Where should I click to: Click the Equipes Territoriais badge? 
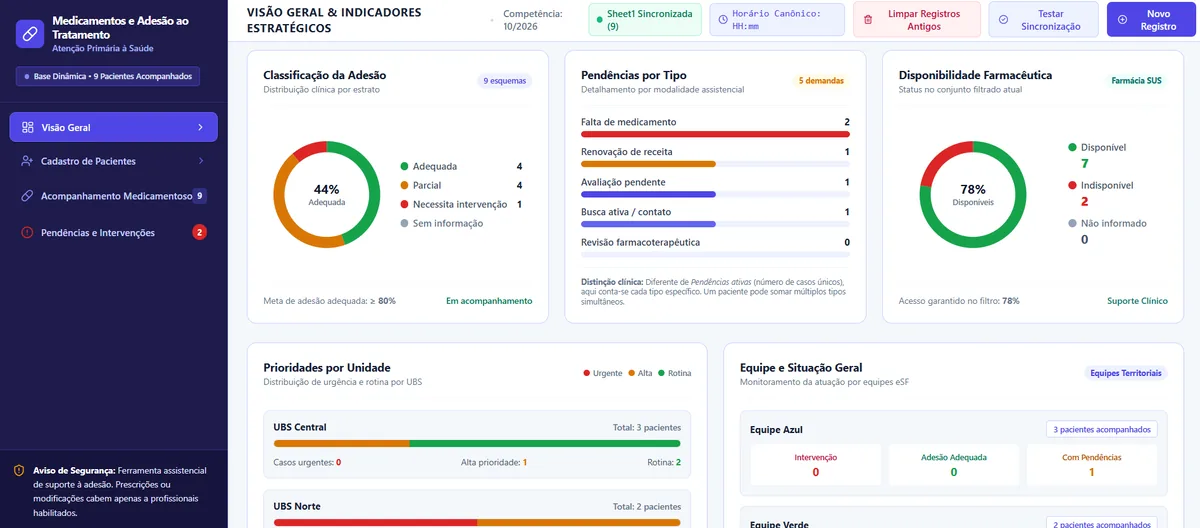click(x=1126, y=373)
